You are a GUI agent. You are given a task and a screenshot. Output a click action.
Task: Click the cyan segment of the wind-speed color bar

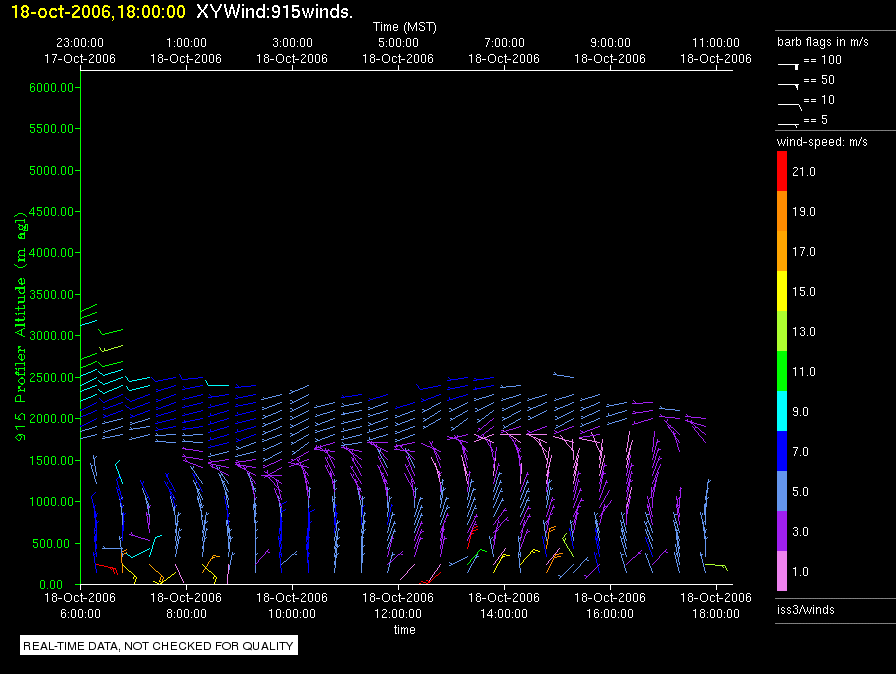coord(783,411)
